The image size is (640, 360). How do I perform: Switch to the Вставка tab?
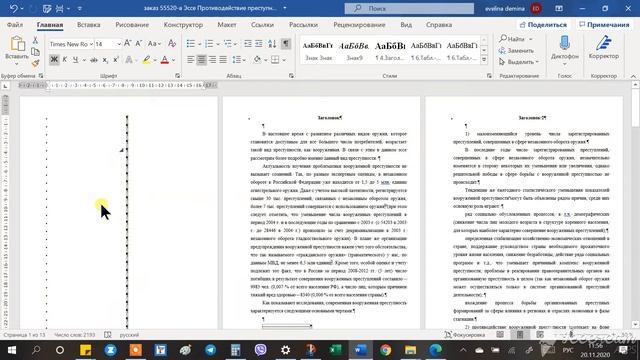click(89, 24)
